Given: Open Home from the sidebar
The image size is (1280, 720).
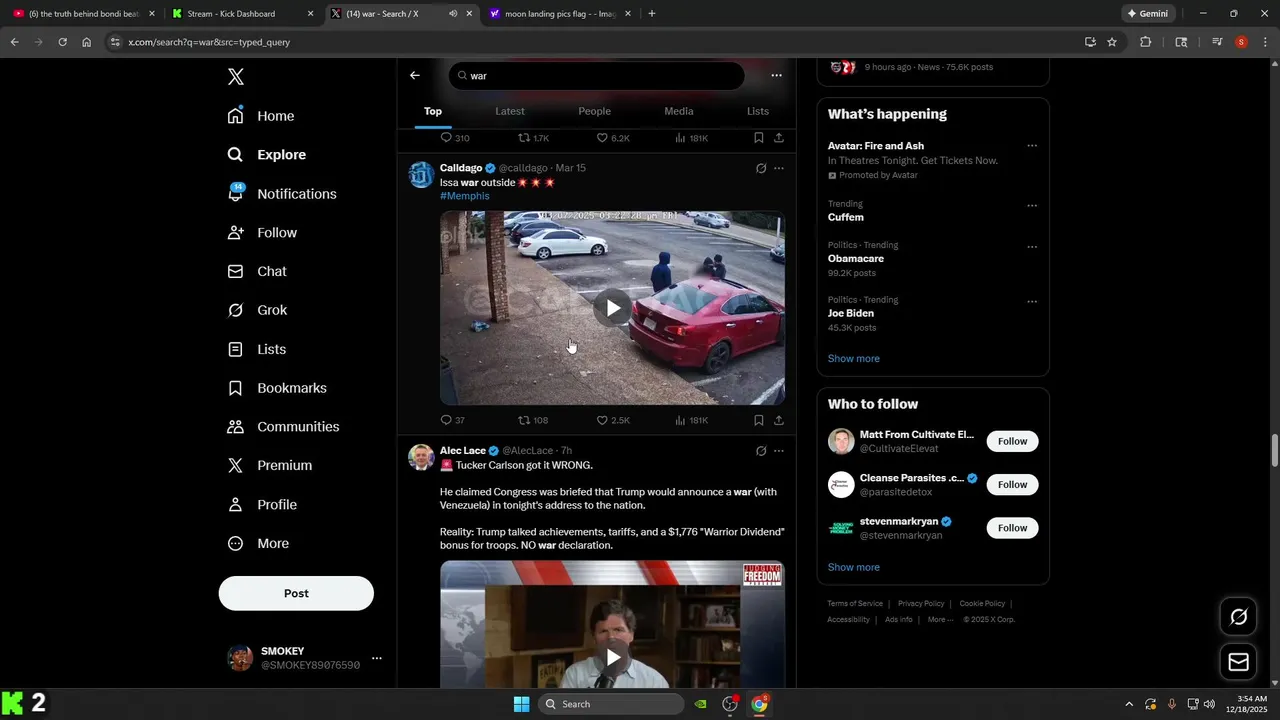Looking at the screenshot, I should [261, 116].
